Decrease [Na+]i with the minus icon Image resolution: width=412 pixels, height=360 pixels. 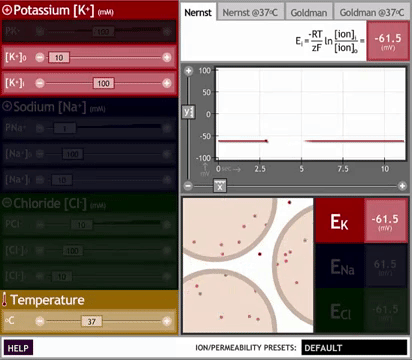pos(40,180)
